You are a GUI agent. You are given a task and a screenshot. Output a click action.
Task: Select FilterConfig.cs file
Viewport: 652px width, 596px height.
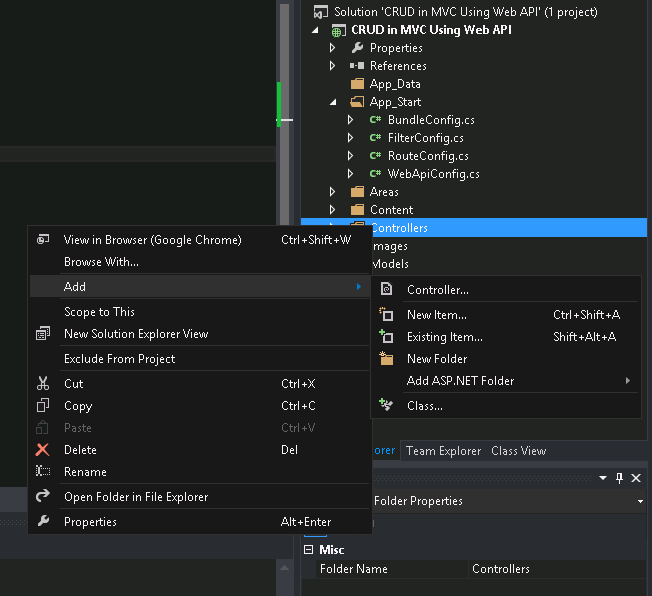[x=425, y=138]
